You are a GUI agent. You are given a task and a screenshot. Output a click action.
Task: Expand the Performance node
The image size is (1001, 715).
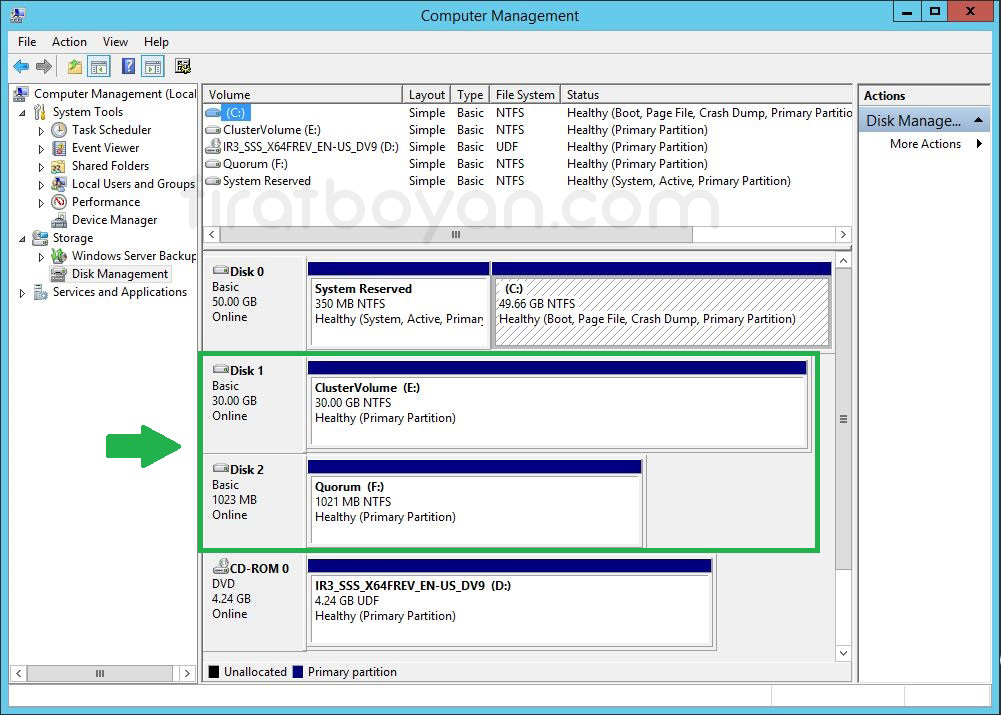click(41, 202)
